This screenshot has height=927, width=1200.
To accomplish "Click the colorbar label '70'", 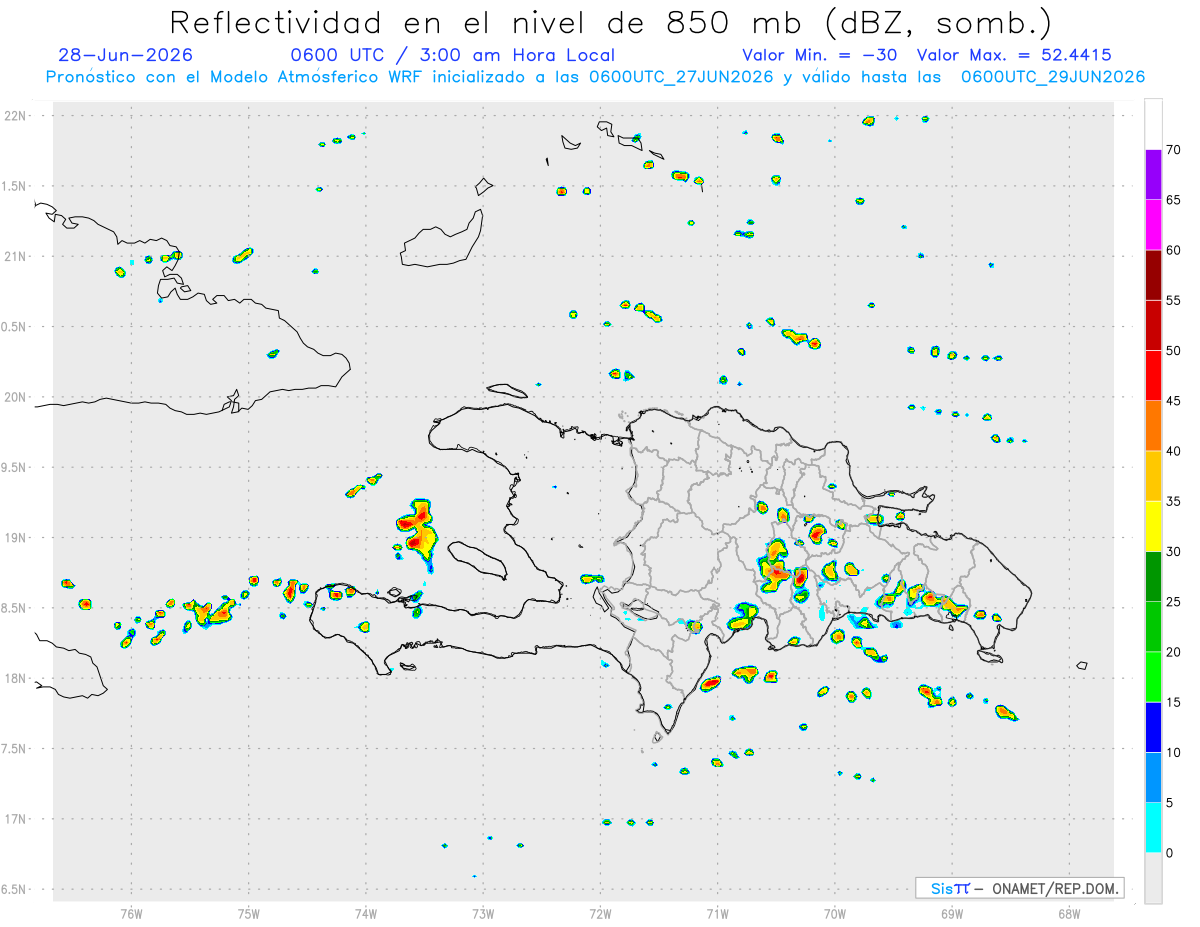I will (1175, 150).
